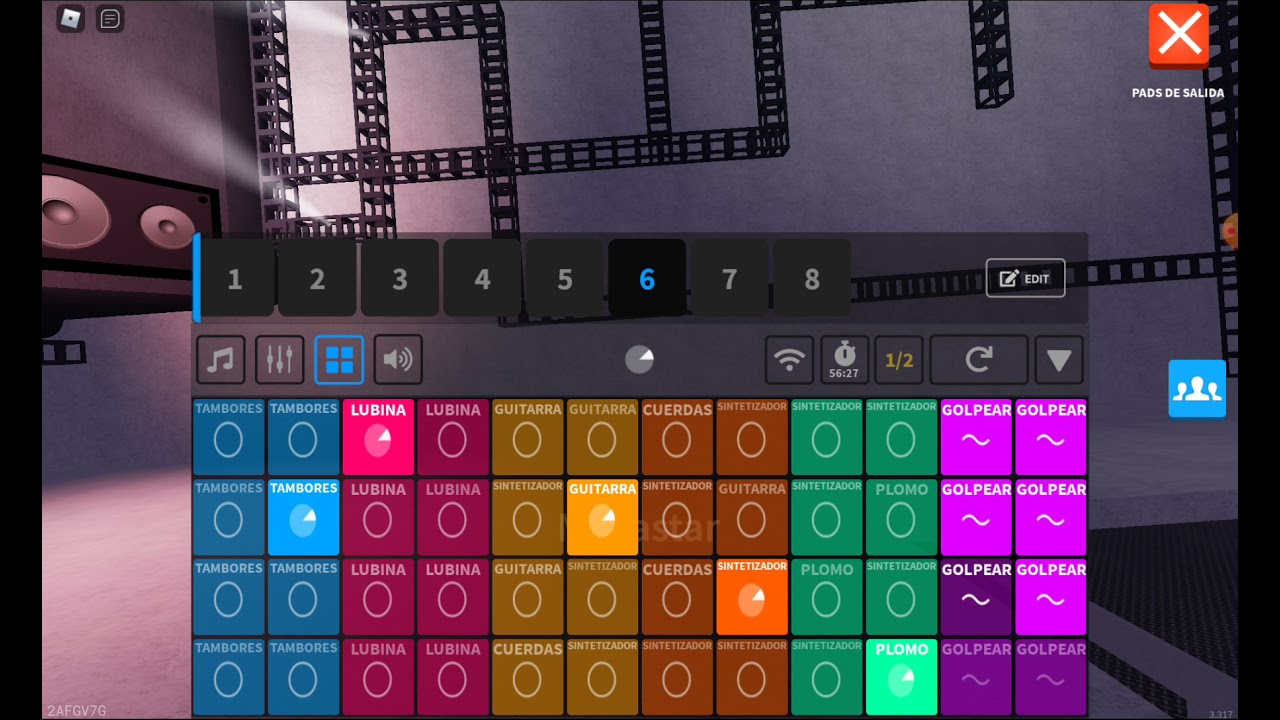
Task: Open the Roblox chat icon
Action: pyautogui.click(x=110, y=18)
